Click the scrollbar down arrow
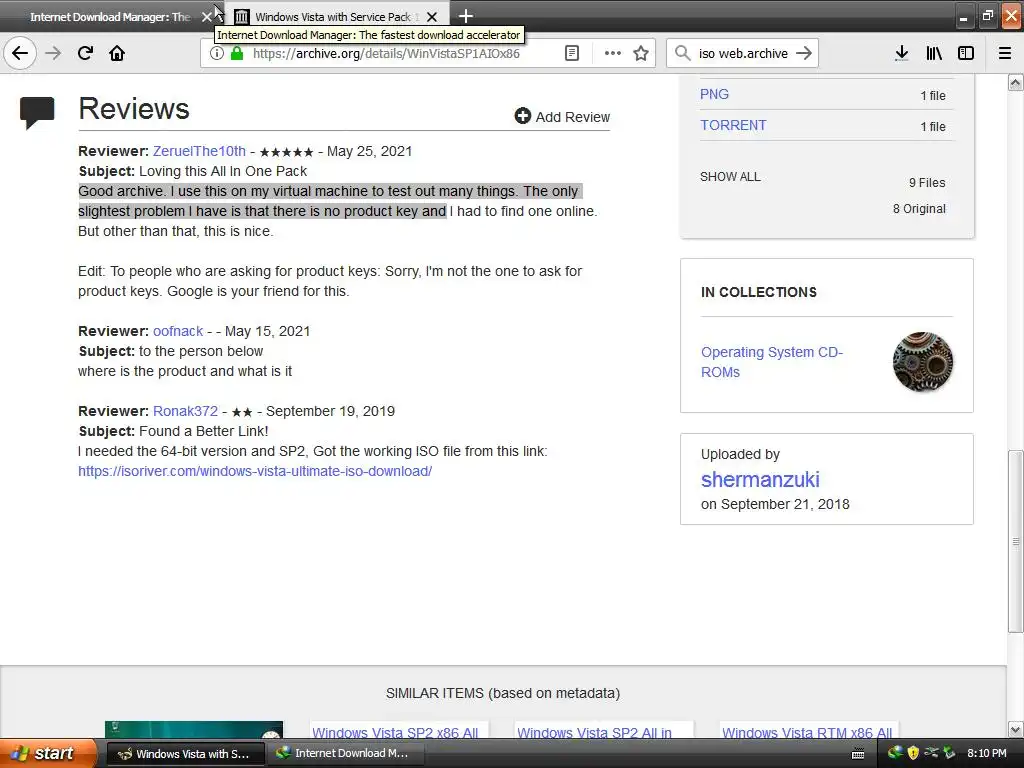The width and height of the screenshot is (1024, 768). click(1016, 729)
